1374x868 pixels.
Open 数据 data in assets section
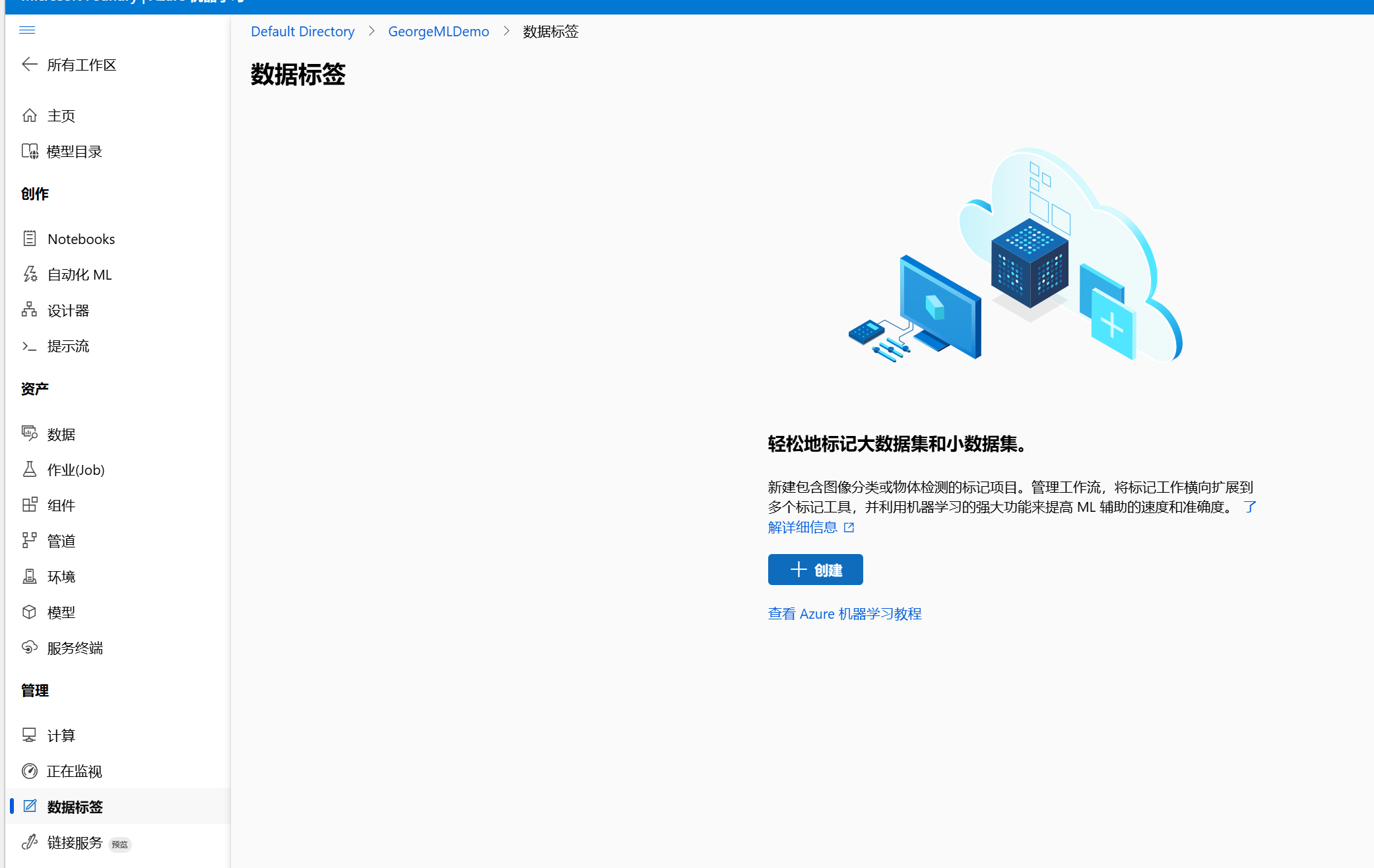(61, 434)
